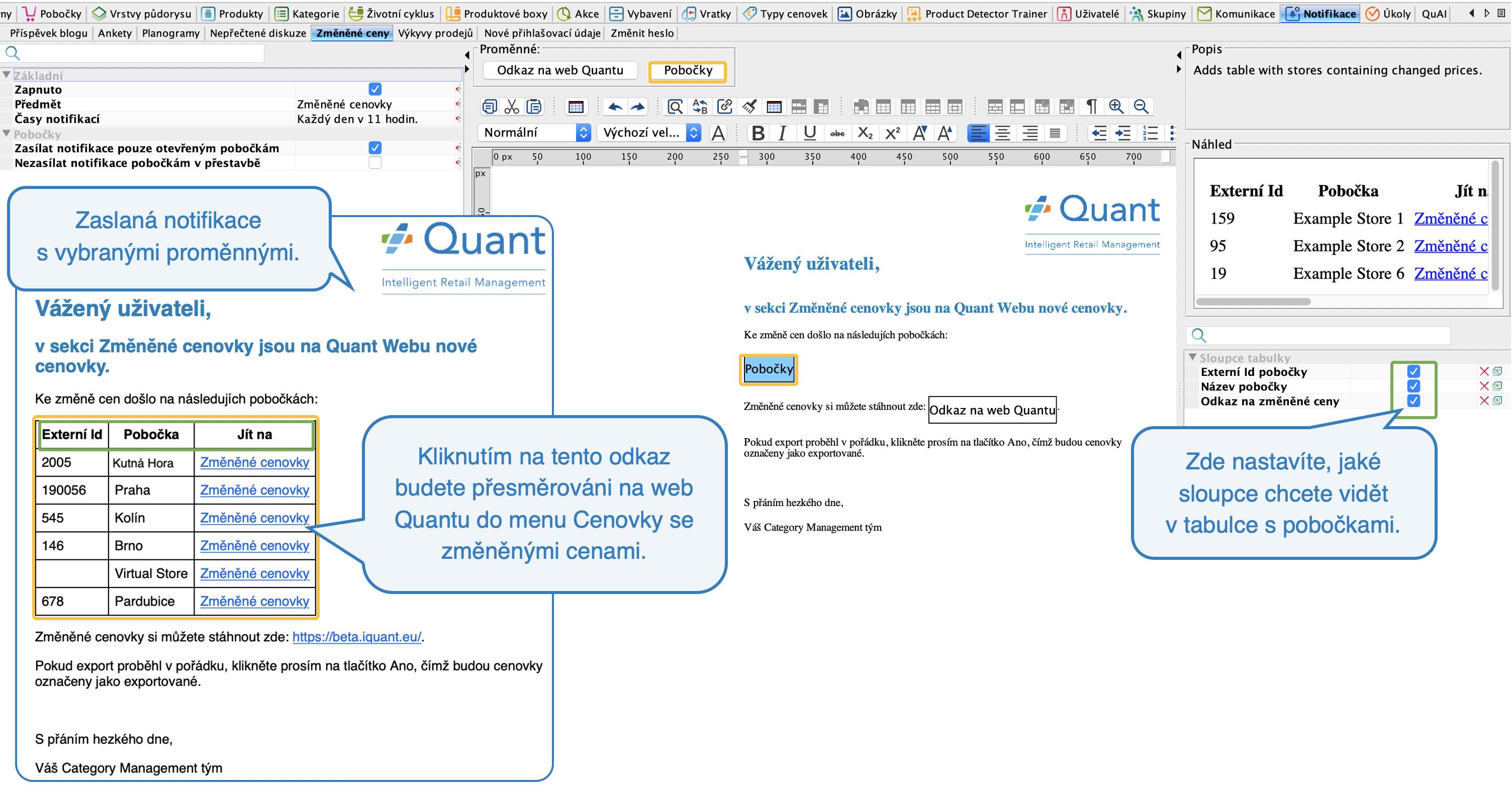Select the Pobočky placeholder in the editor
The width and height of the screenshot is (1512, 789).
[769, 369]
